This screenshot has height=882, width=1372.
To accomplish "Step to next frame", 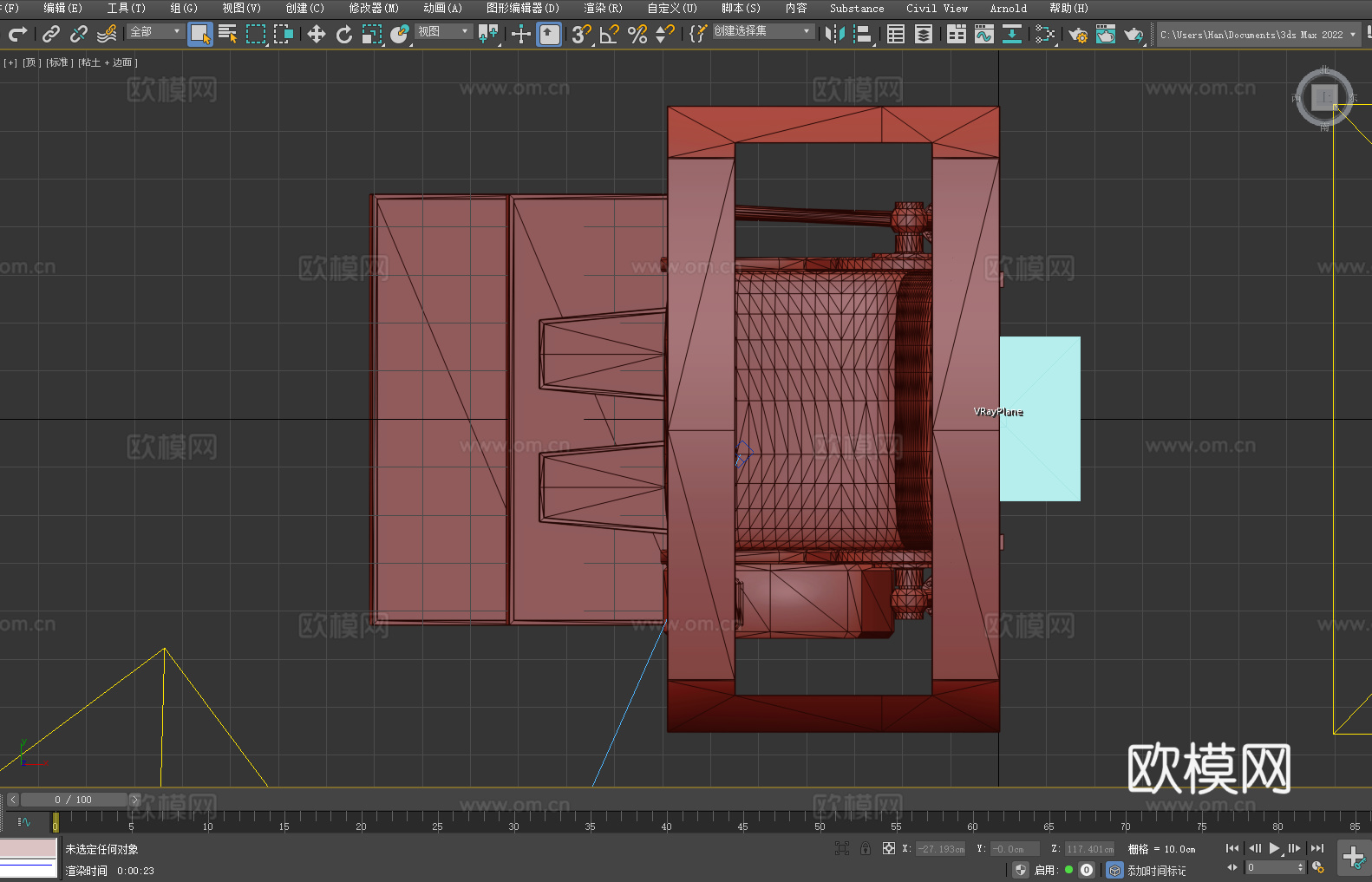I will 1295,848.
